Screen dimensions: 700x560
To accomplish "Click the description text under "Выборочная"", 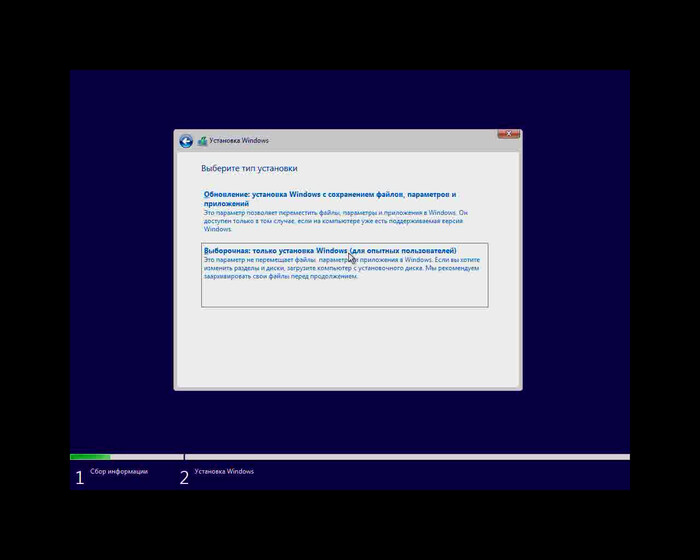I will [340, 268].
